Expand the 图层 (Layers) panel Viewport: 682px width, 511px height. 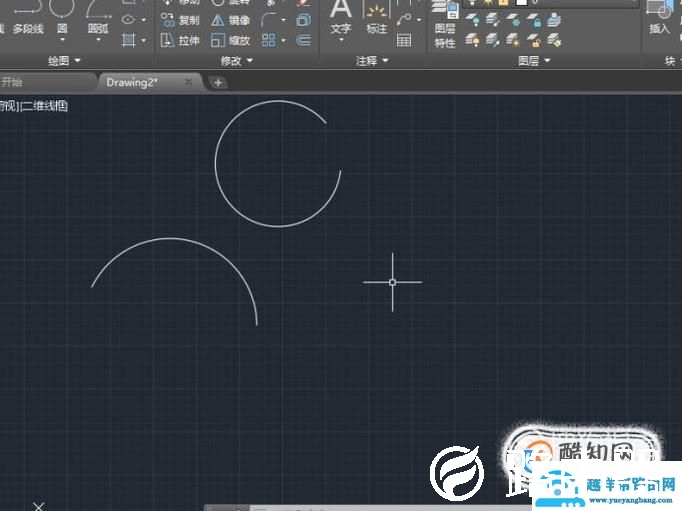[534, 61]
